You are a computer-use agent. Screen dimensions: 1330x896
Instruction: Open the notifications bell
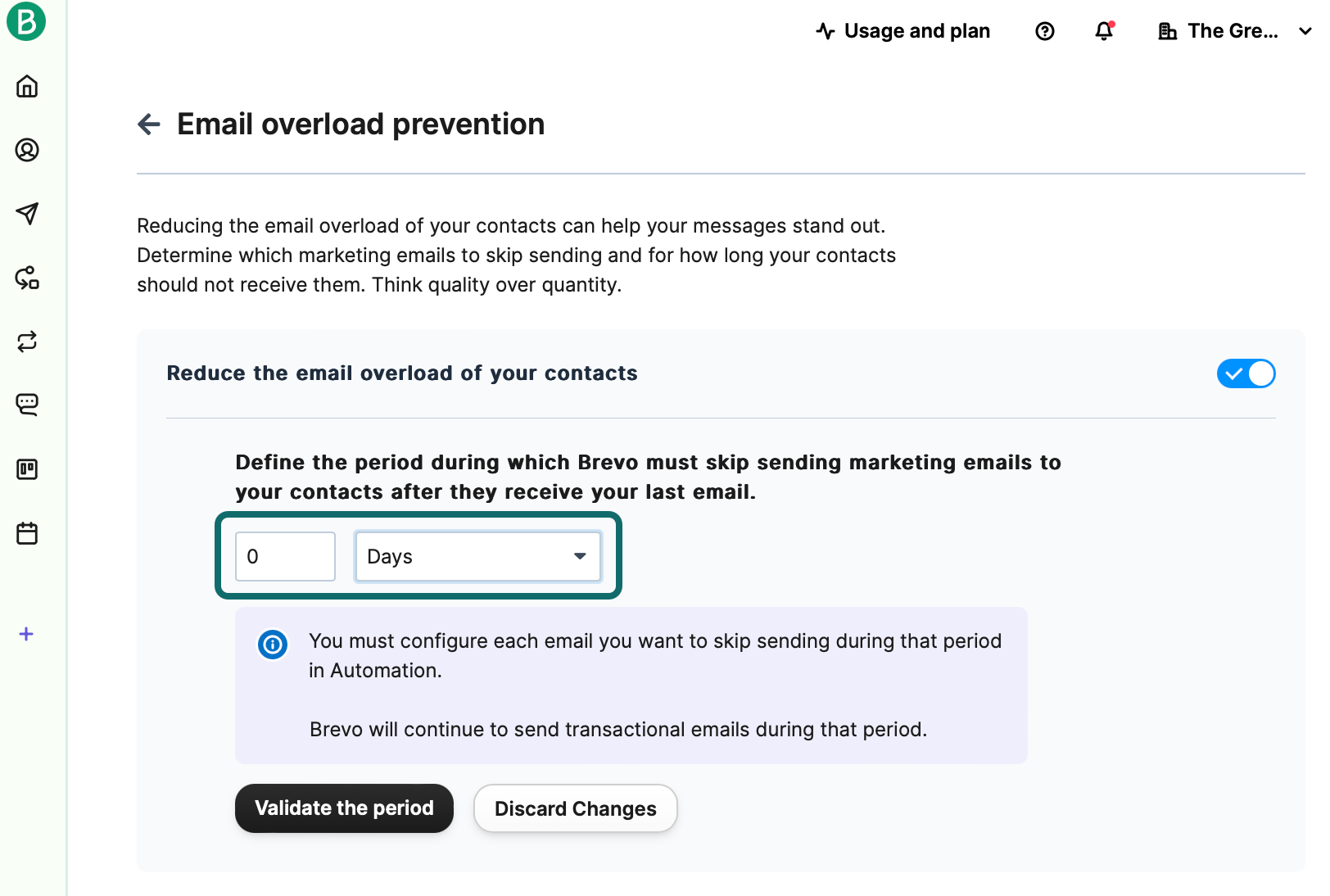(x=1104, y=31)
